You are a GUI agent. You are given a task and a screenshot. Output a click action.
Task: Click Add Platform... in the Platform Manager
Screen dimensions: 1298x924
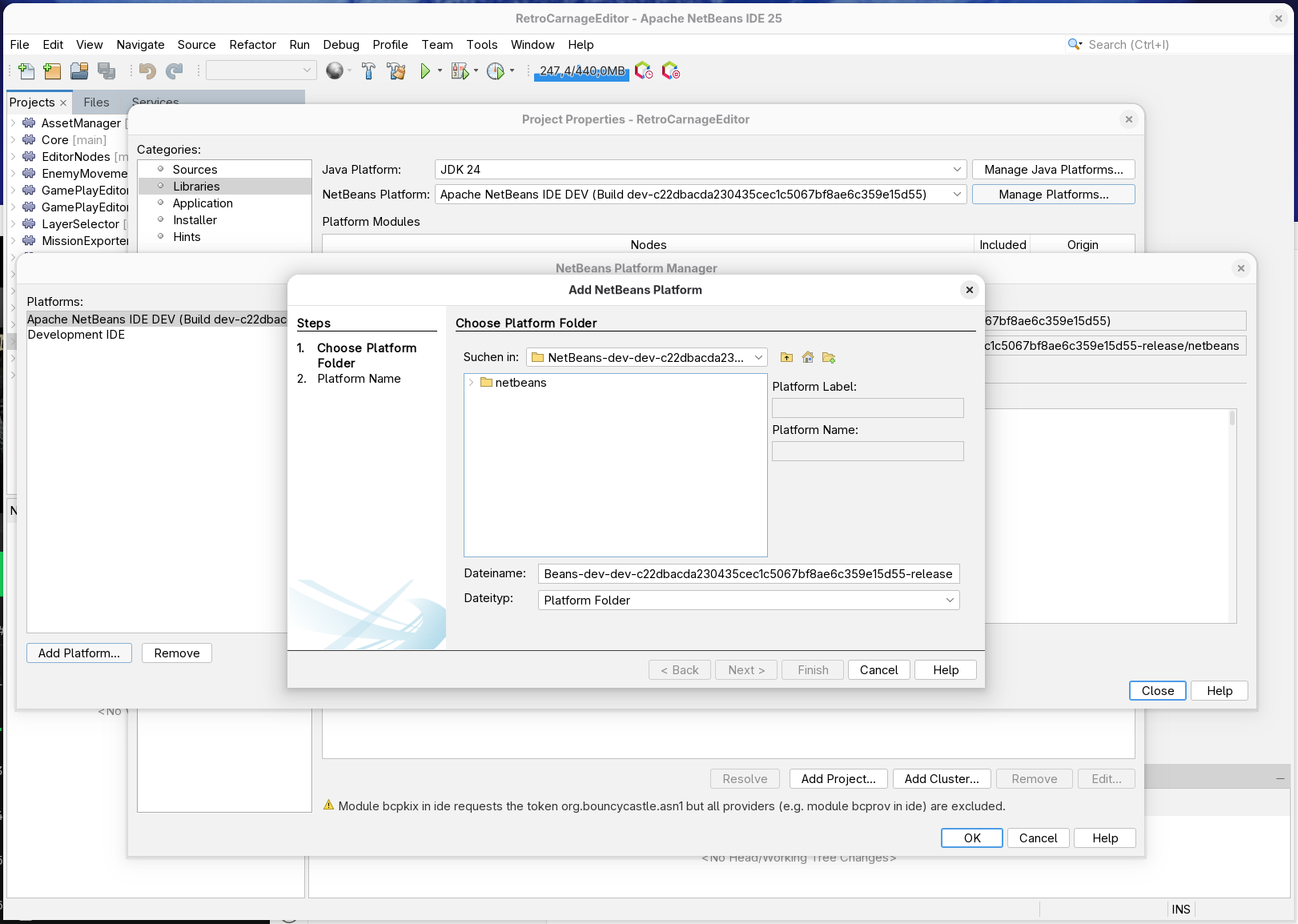(x=79, y=653)
